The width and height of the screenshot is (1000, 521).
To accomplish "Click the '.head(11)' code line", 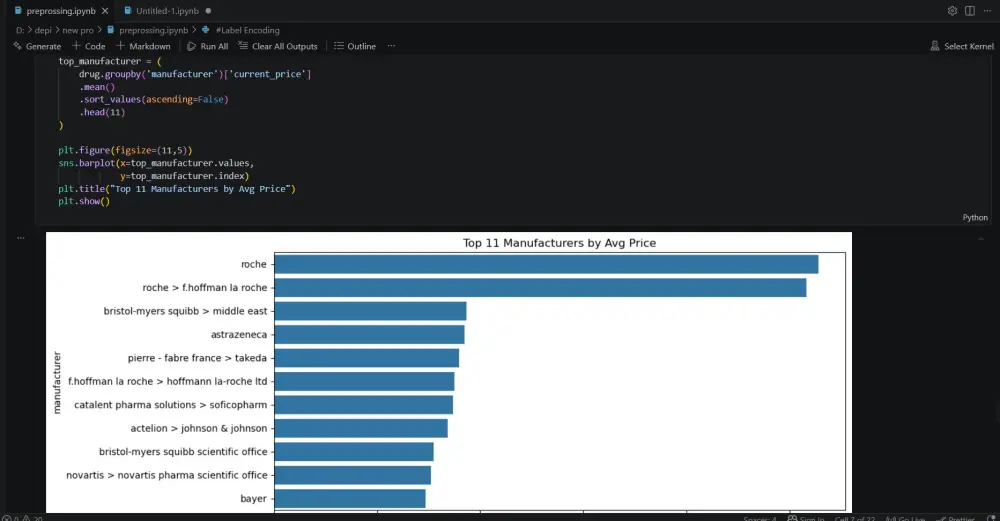I will click(102, 112).
